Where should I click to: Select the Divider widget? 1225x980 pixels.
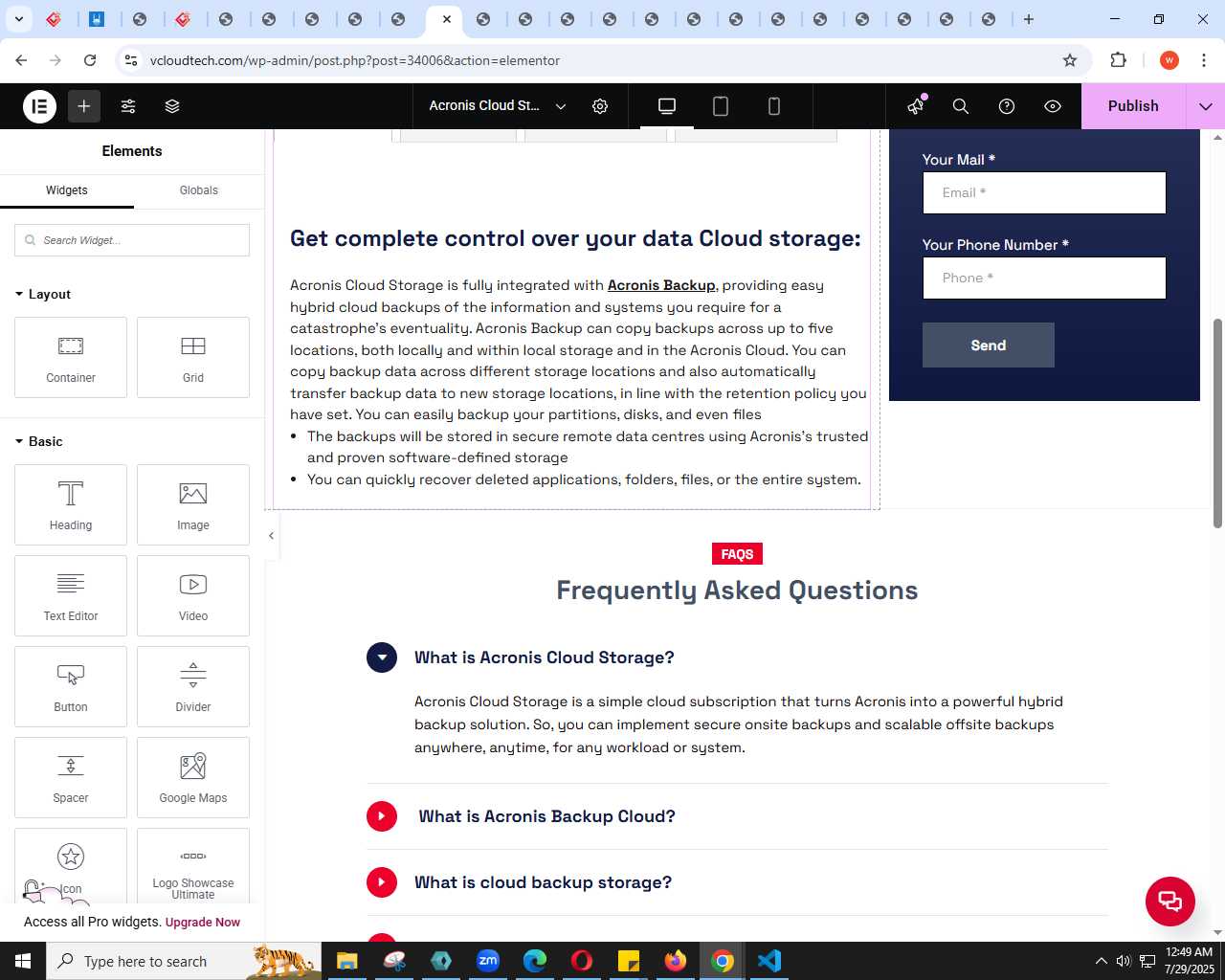[x=193, y=687]
